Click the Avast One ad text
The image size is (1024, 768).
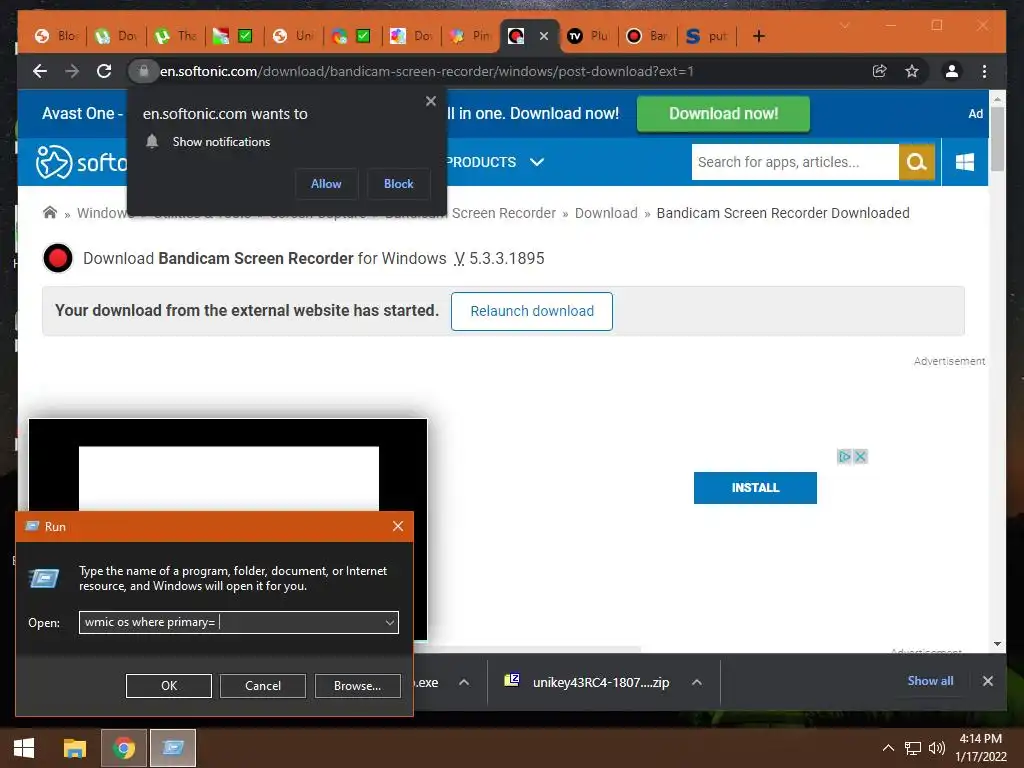82,114
